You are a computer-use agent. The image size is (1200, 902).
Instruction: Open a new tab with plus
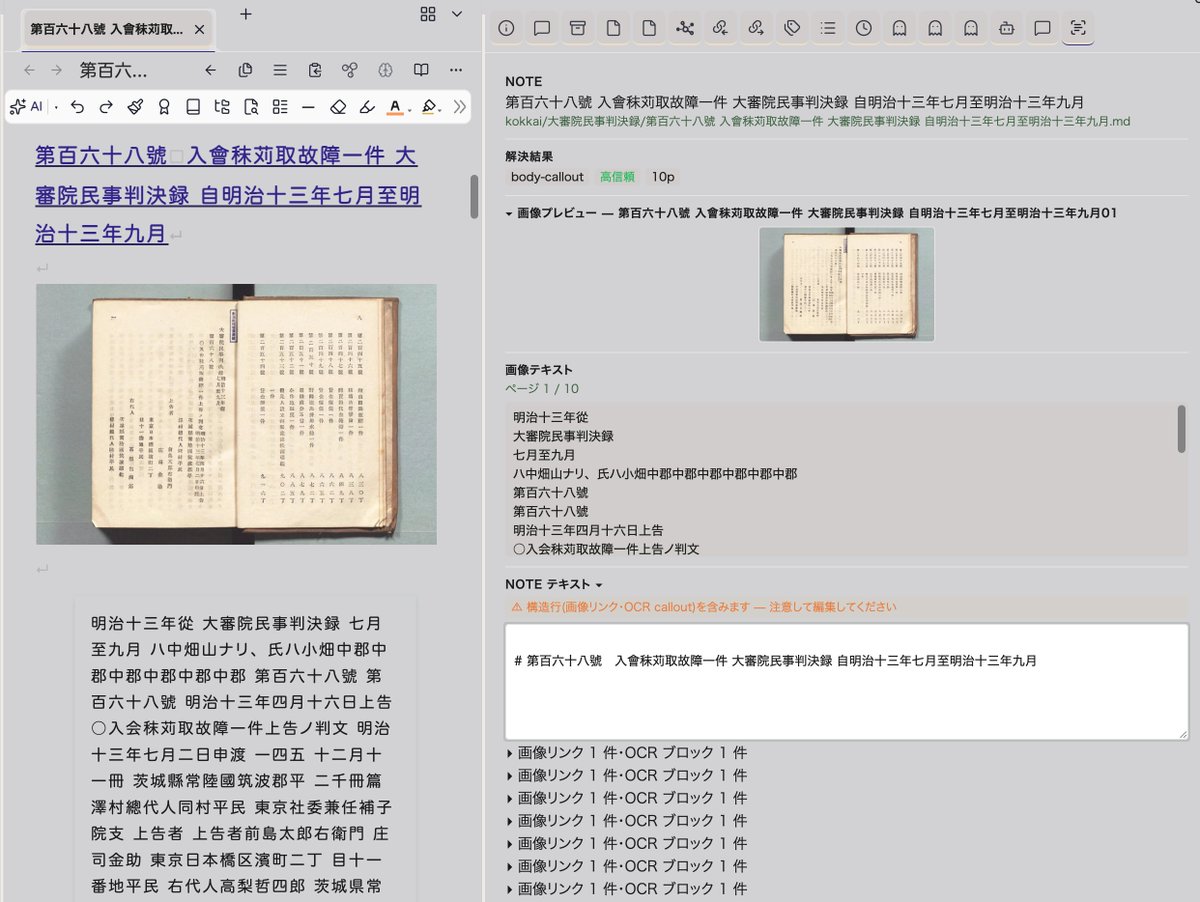point(246,14)
